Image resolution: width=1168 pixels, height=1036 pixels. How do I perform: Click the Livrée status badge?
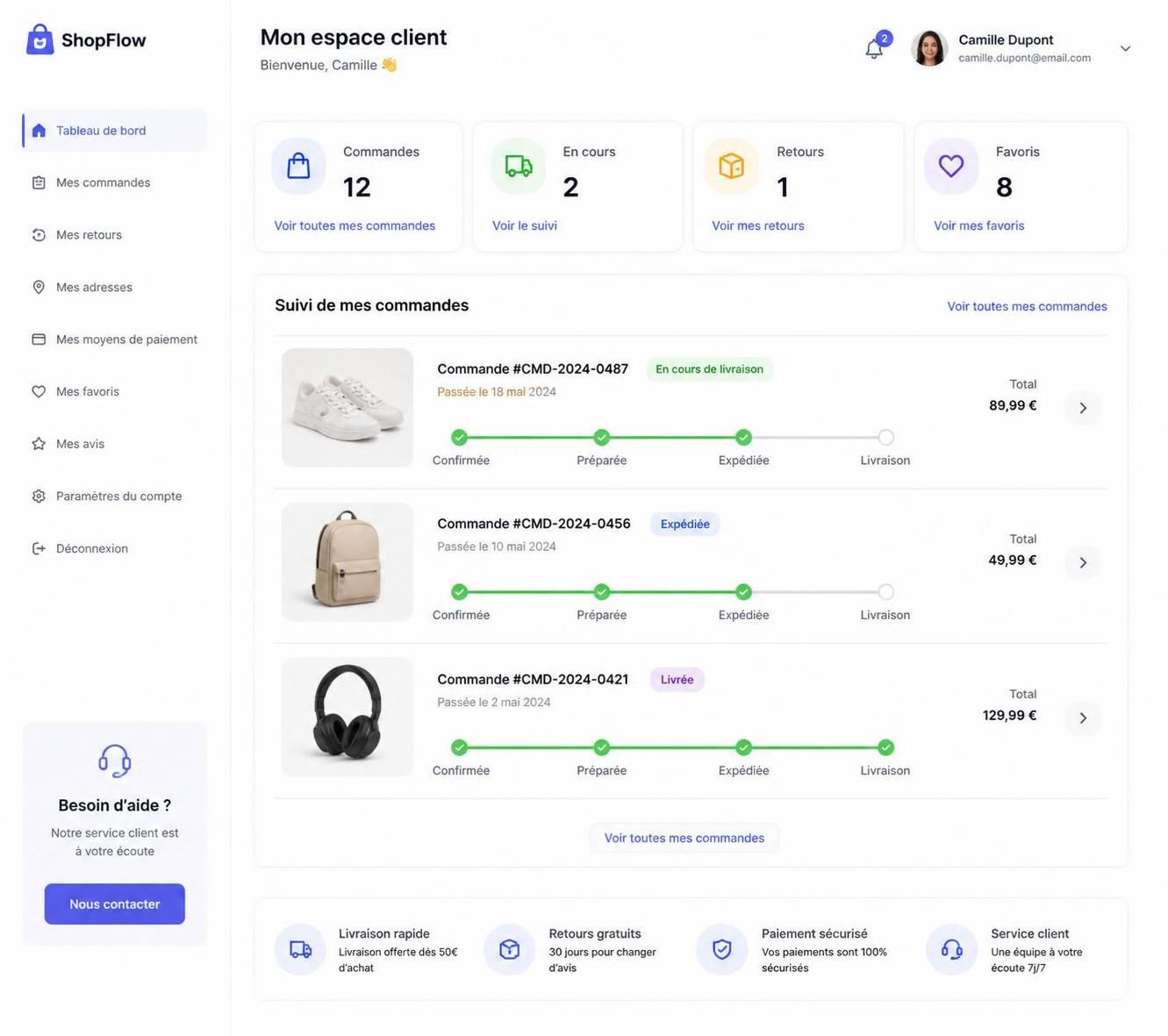tap(677, 679)
